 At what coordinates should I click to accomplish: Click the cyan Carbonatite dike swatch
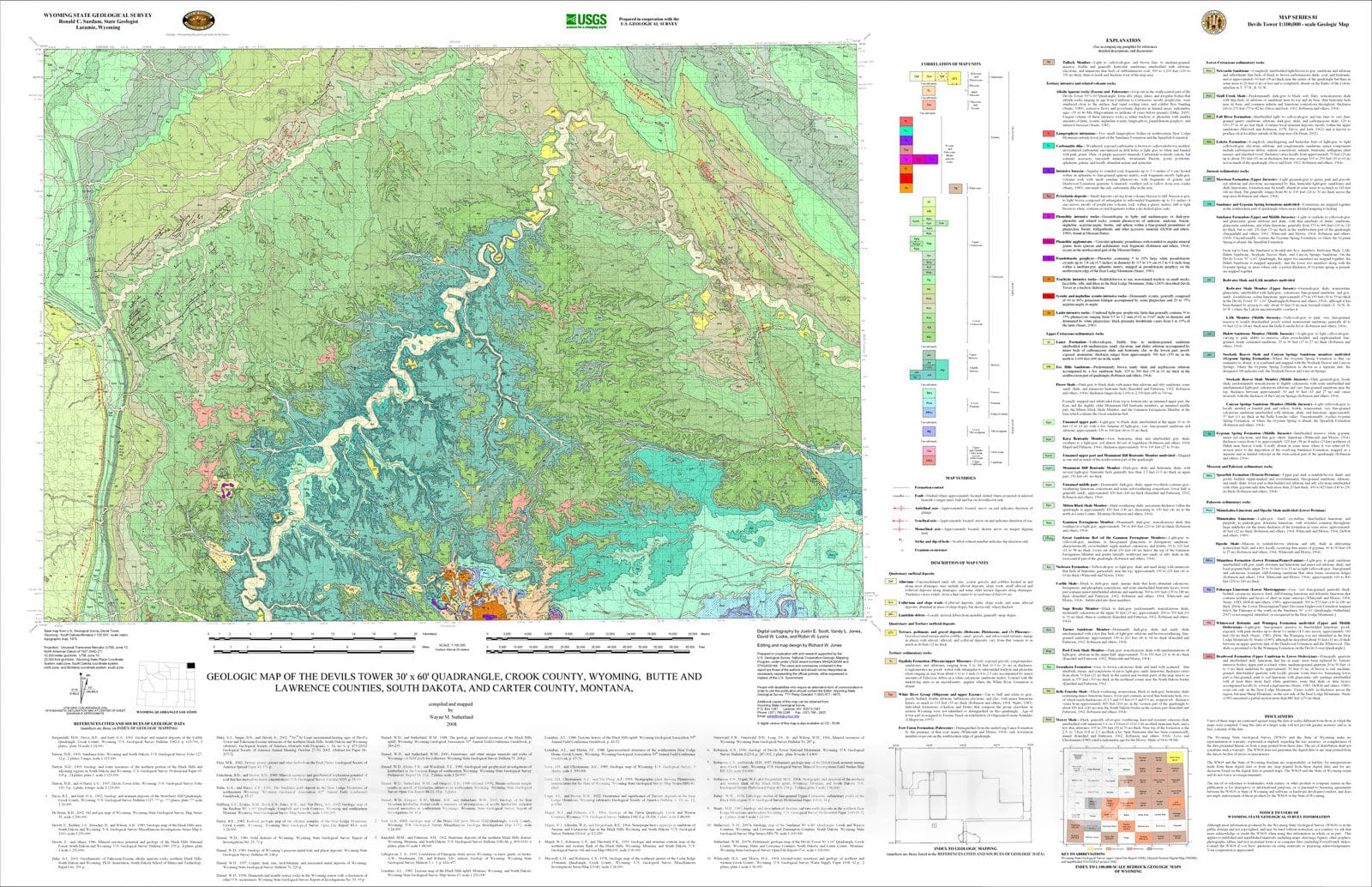click(x=1049, y=145)
